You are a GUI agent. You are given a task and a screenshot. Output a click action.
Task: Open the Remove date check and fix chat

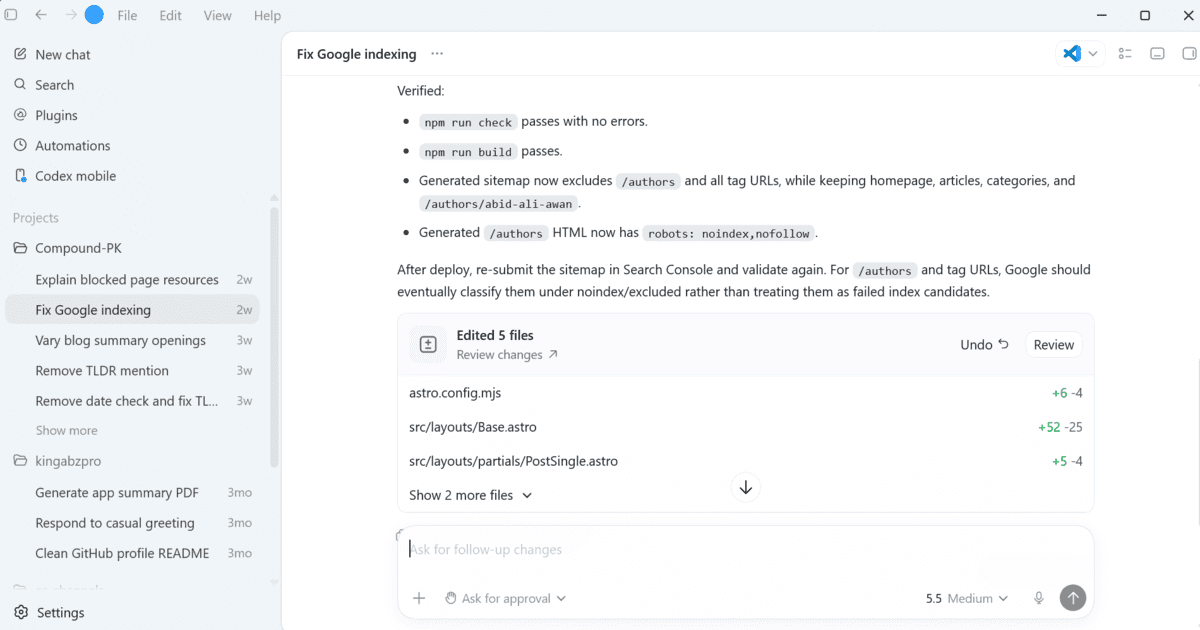133,401
